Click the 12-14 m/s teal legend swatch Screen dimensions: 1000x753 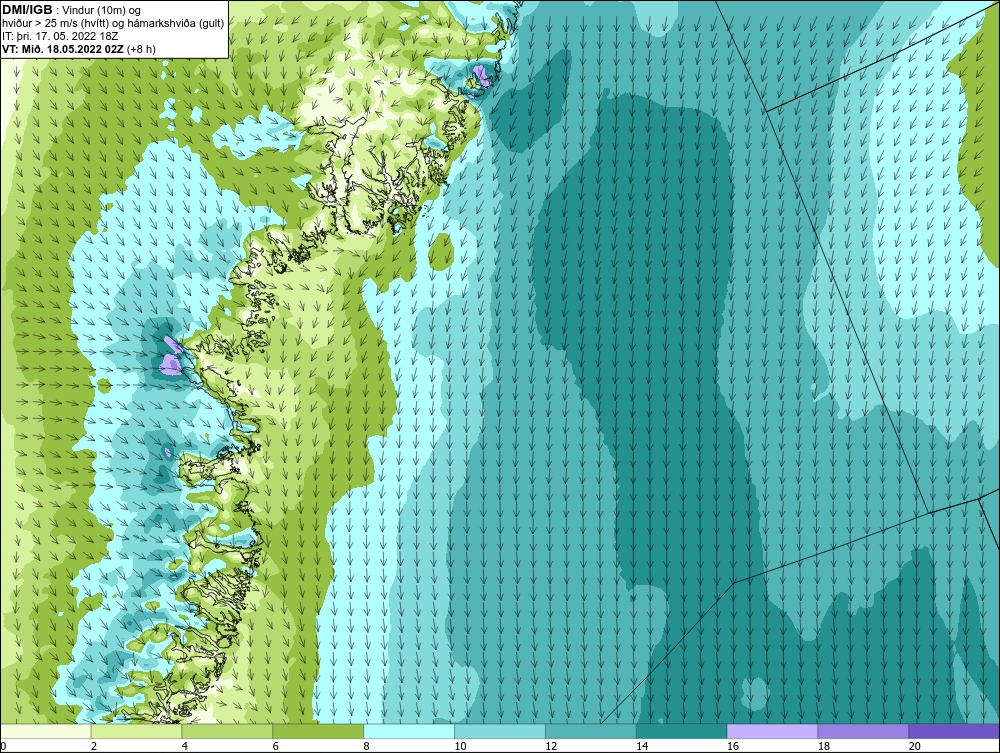coord(591,731)
